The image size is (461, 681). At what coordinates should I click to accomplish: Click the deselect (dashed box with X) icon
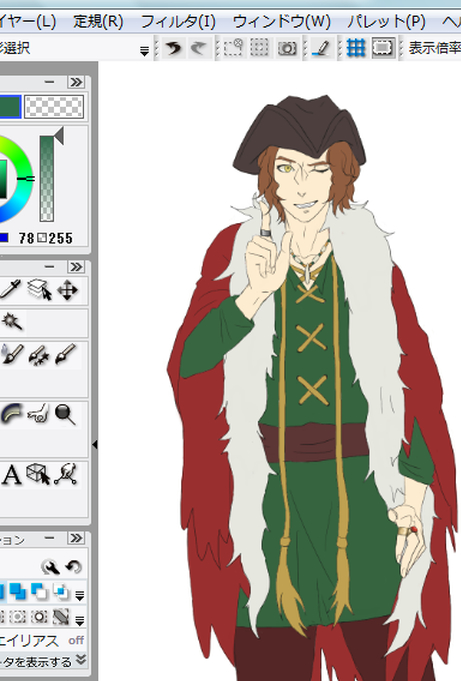coord(233,48)
